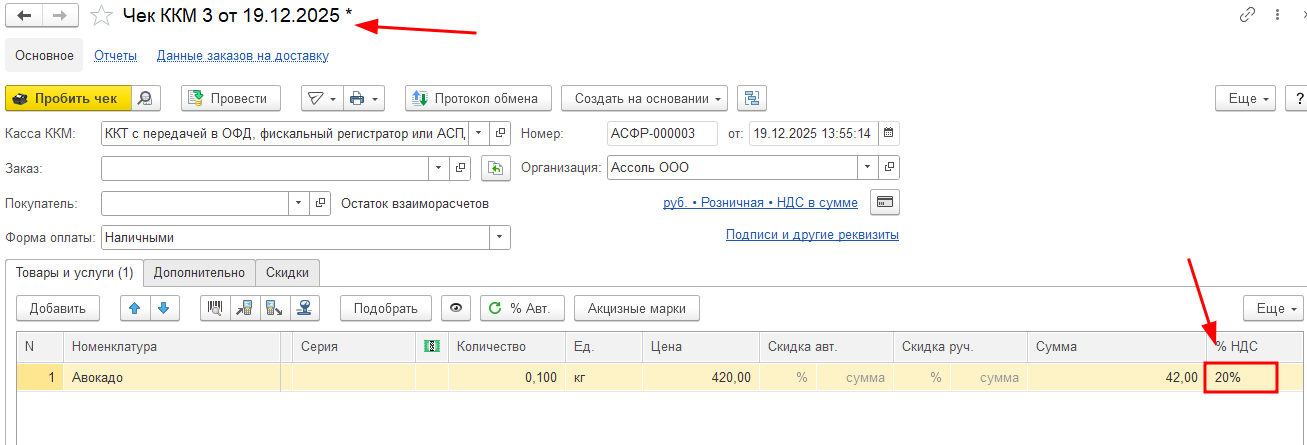1307x445 pixels.
Task: Click the Покупатель input field
Action: pos(195,203)
